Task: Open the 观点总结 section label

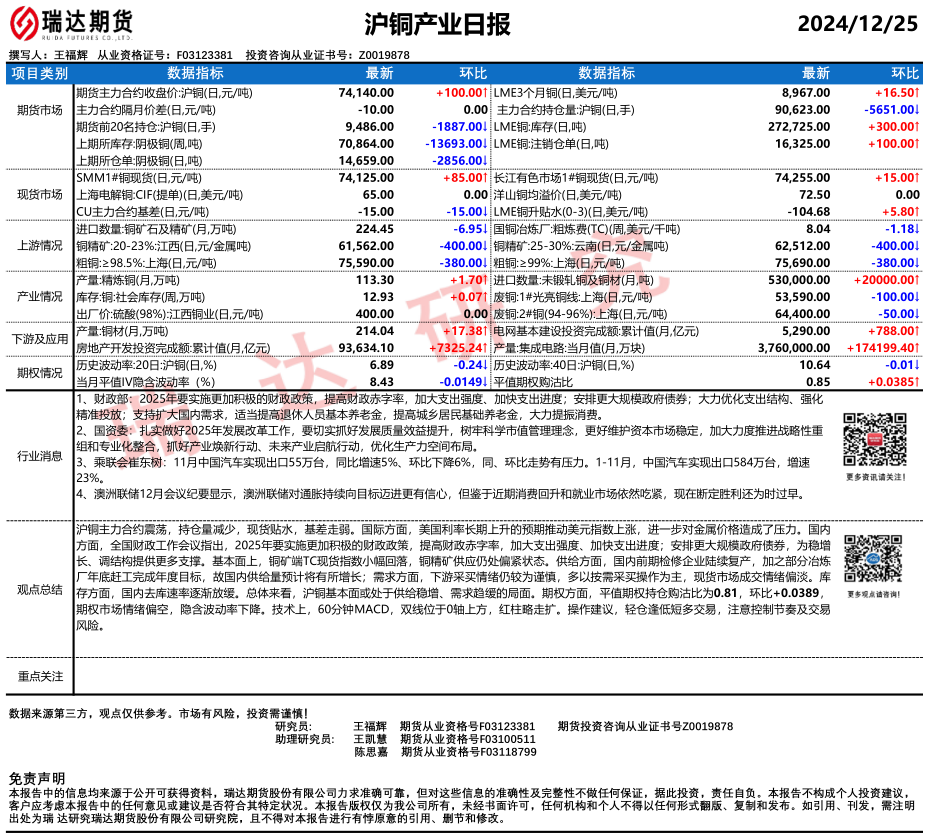Action: (x=40, y=589)
